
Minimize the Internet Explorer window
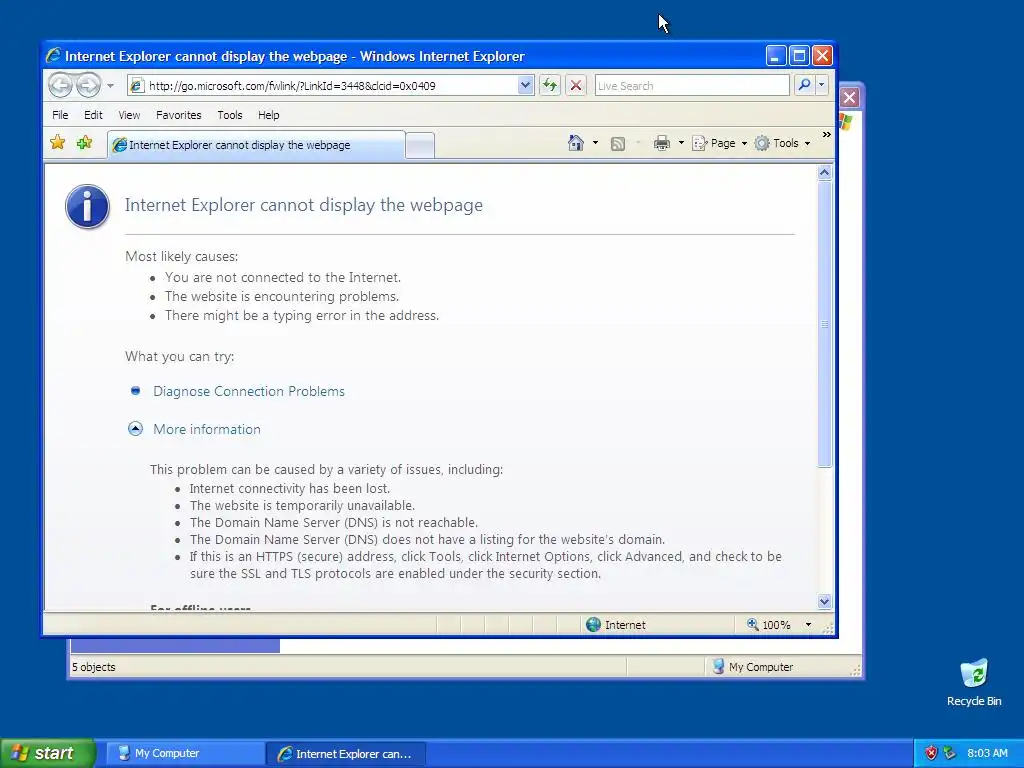coord(775,56)
